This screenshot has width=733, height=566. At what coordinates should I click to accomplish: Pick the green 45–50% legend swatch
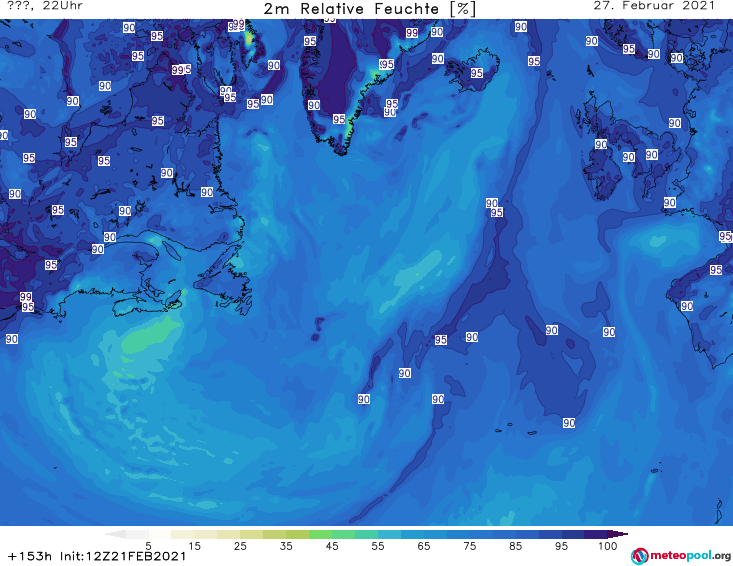point(343,534)
